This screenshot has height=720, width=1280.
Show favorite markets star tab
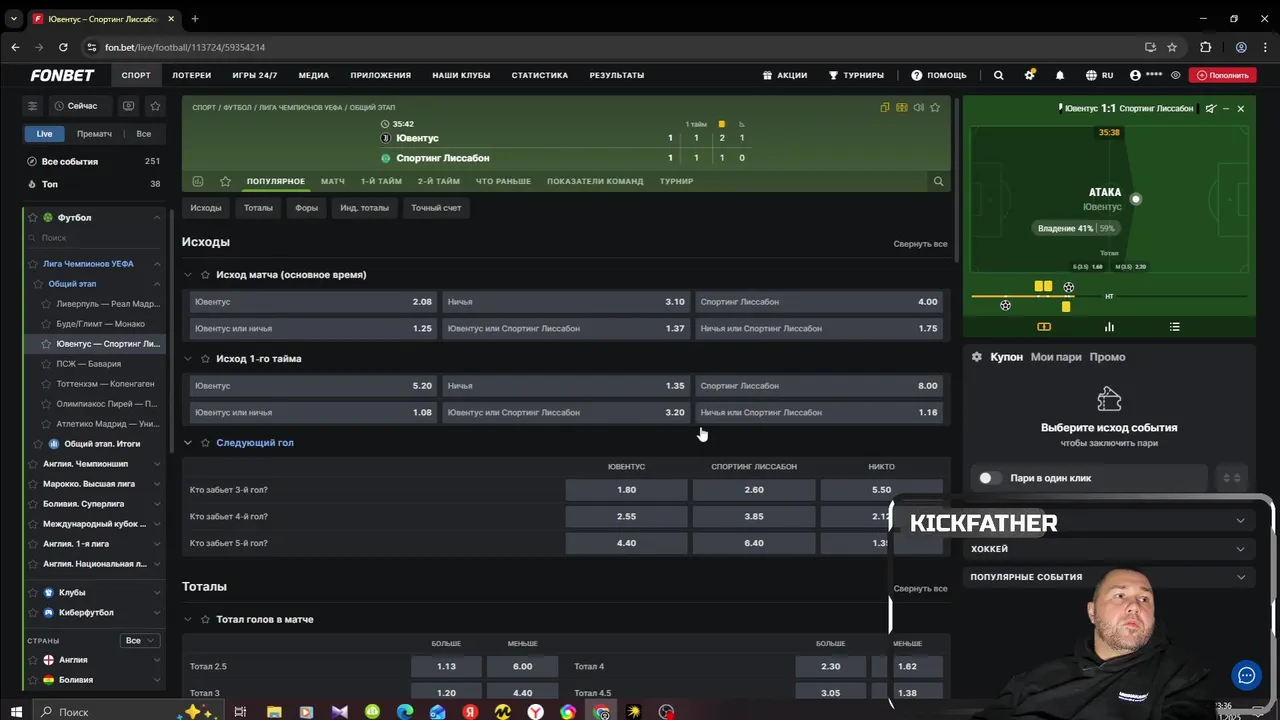(x=225, y=181)
